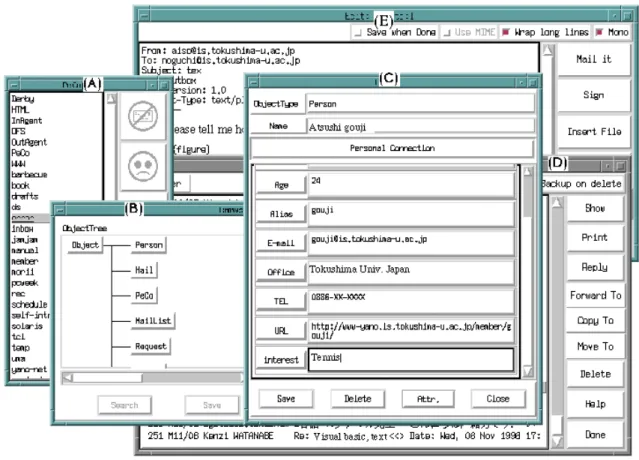The height and width of the screenshot is (460, 639).
Task: Open window menu button of window C
Action: click(254, 83)
